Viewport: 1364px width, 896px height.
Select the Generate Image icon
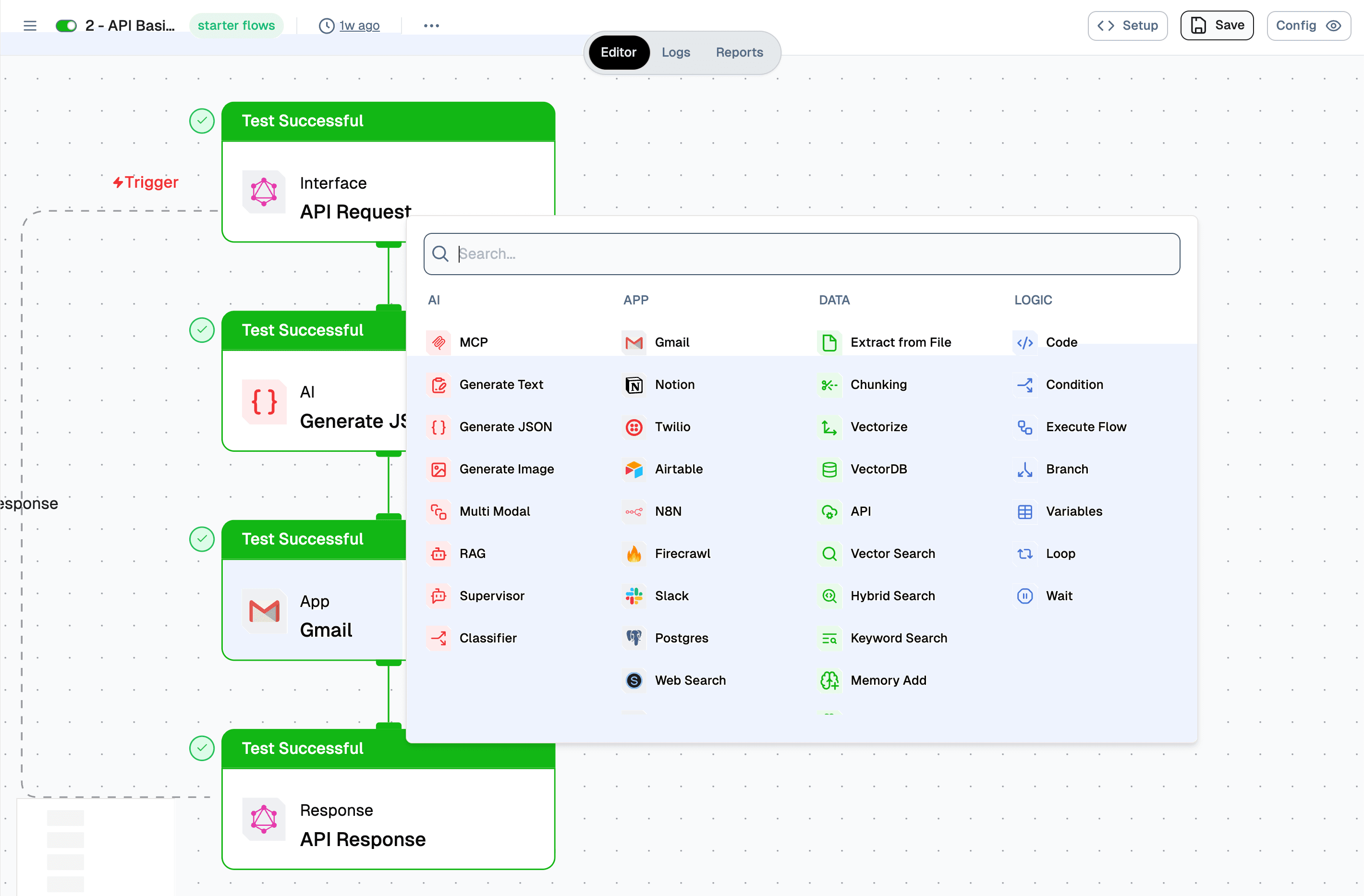point(438,469)
